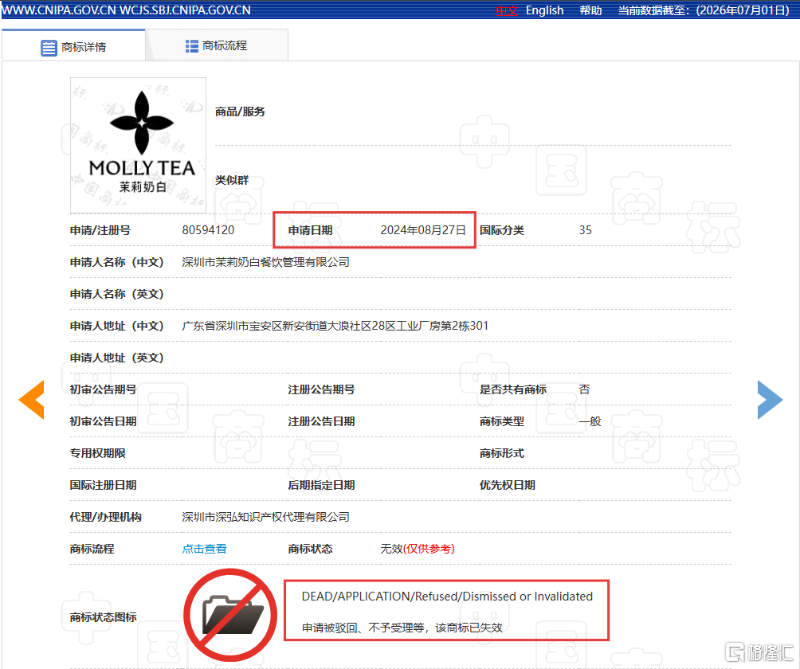Click the applicant address text

[335, 326]
